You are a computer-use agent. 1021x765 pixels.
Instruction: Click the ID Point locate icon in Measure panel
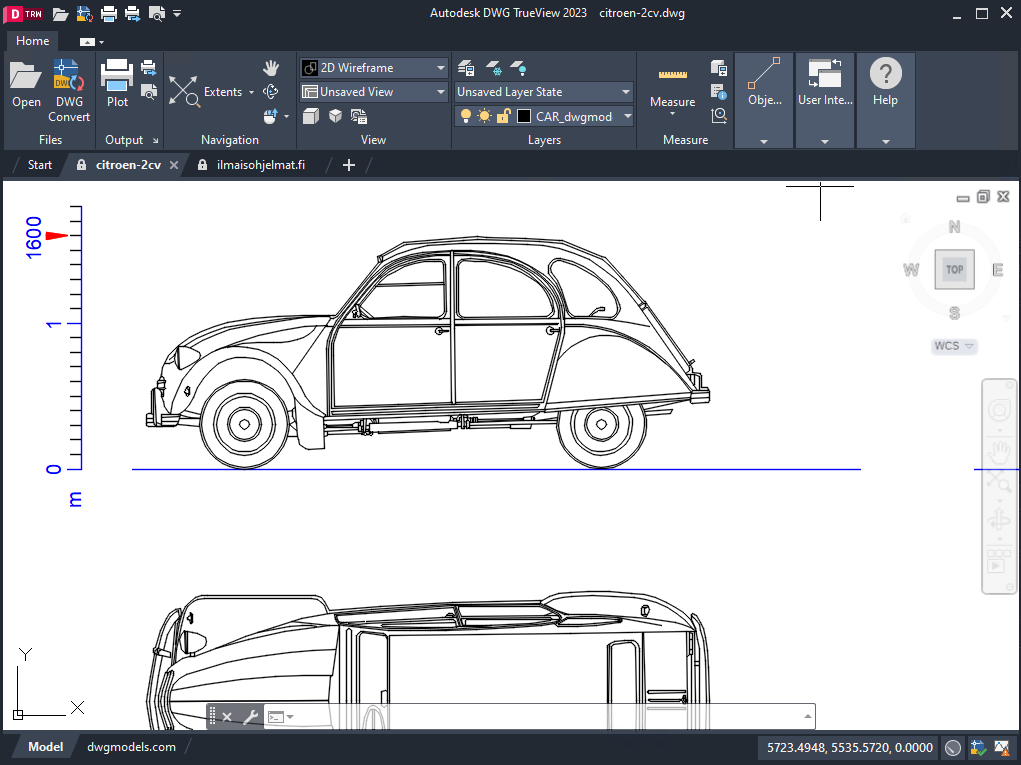(719, 116)
